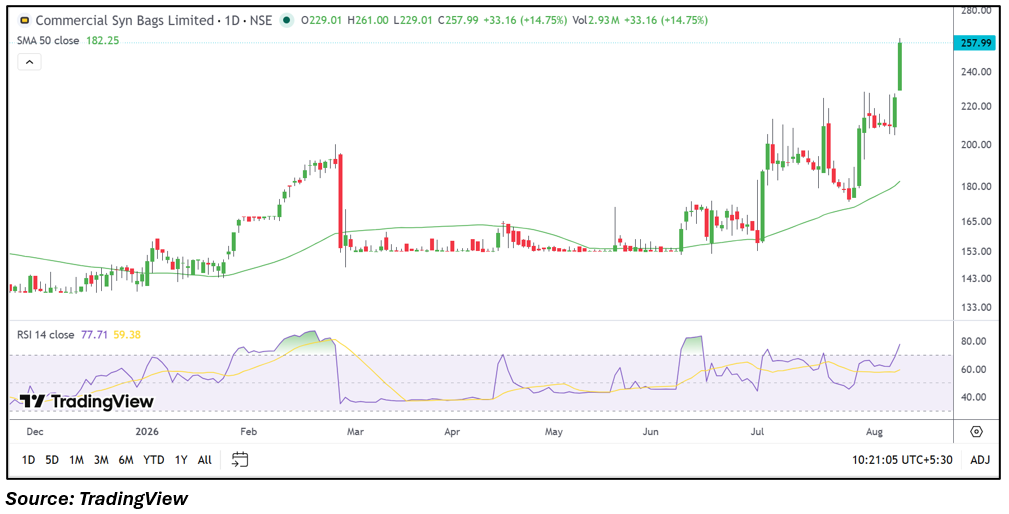Screen dimensions: 1009x514
Task: Click the SMA 50 close legend
Action: pos(48,41)
